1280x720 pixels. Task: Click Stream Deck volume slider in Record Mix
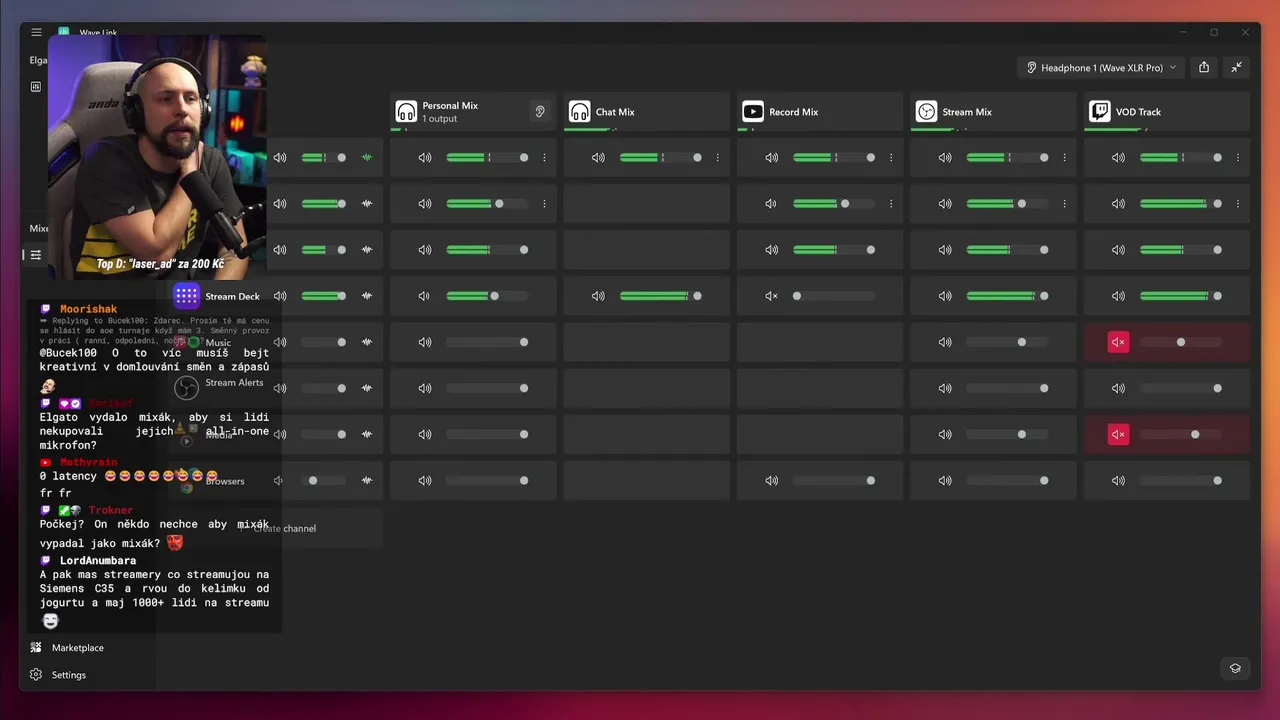[835, 296]
